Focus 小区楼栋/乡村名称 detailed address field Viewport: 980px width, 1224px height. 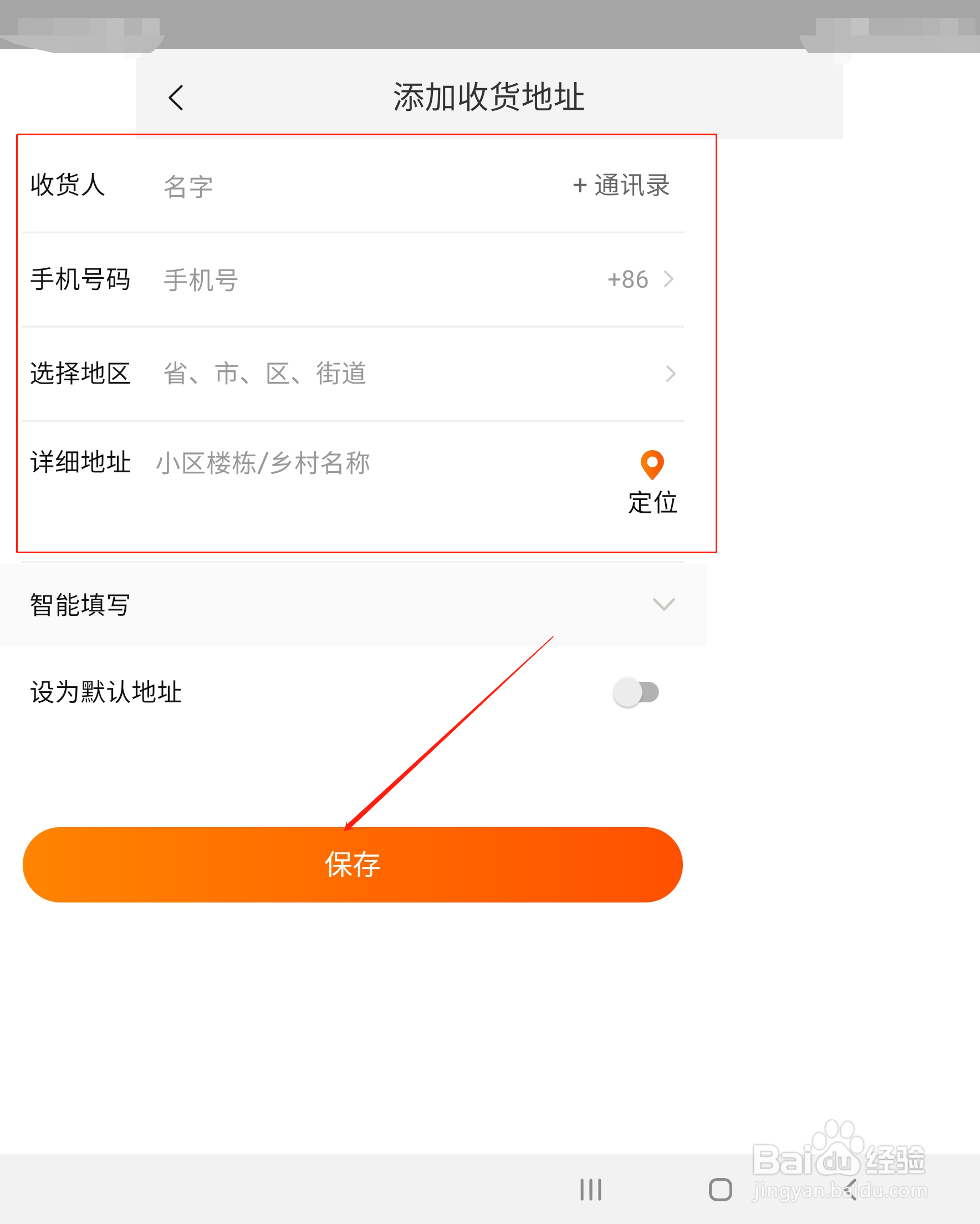point(386,463)
